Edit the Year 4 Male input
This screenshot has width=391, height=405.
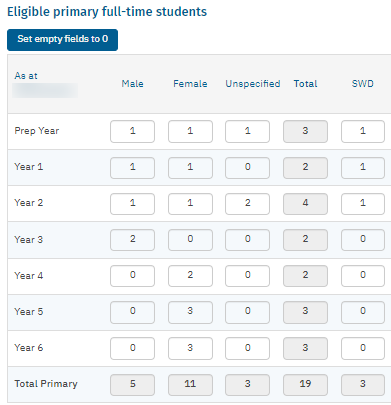132,276
